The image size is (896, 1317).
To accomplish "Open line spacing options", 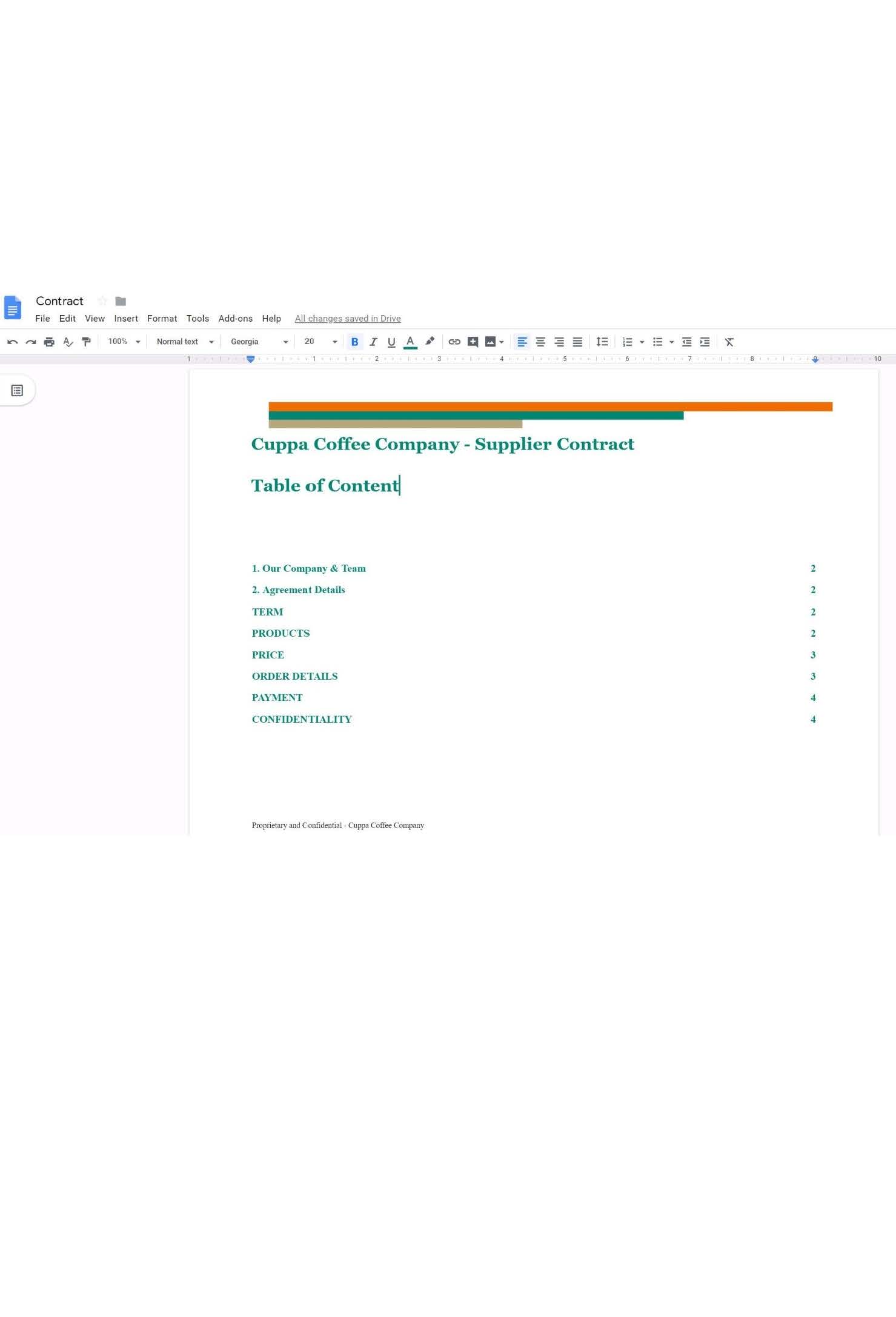I will pyautogui.click(x=602, y=342).
